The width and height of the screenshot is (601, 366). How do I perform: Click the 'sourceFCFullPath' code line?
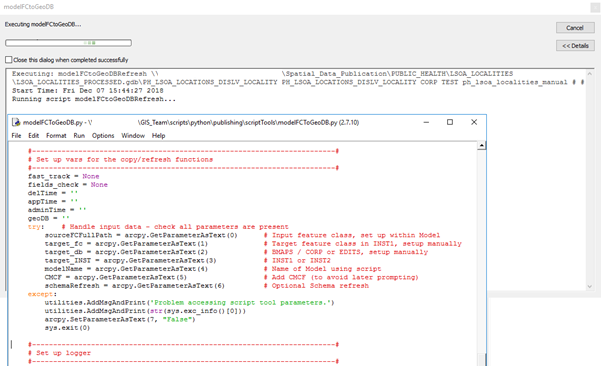tap(141, 235)
